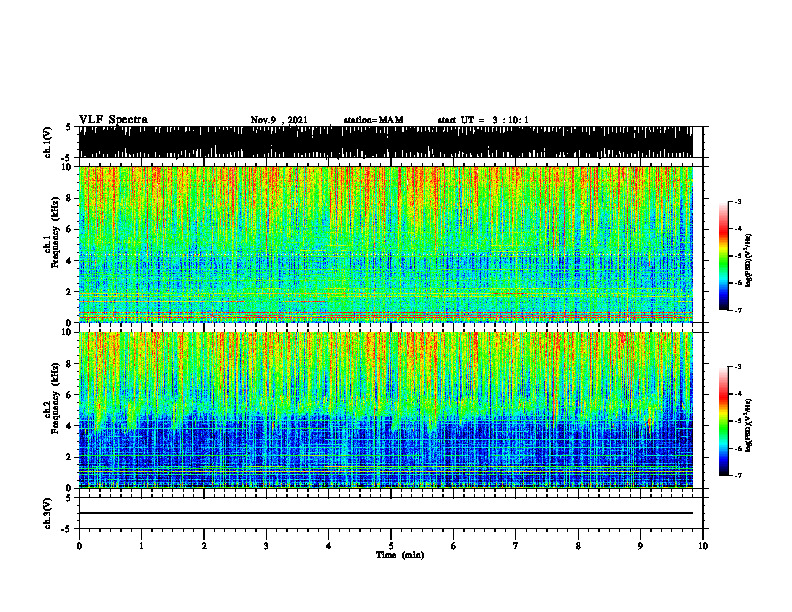Click time axis tick label "2"

pyautogui.click(x=204, y=546)
